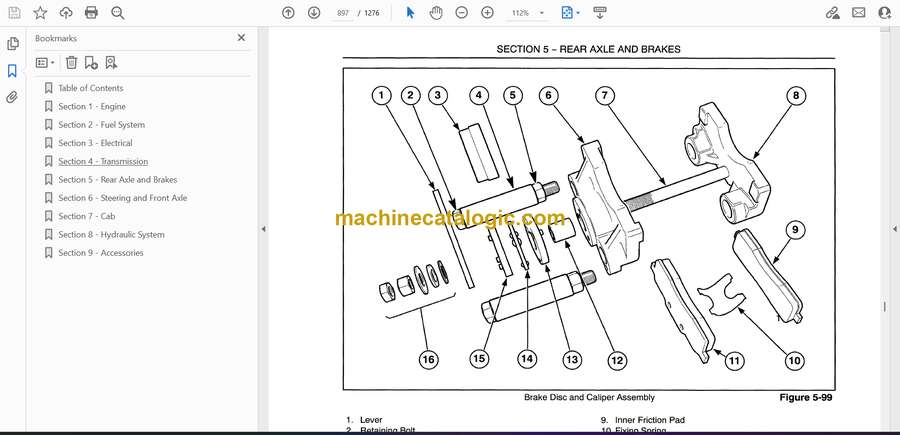Go to previous page with the up arrow

[288, 13]
